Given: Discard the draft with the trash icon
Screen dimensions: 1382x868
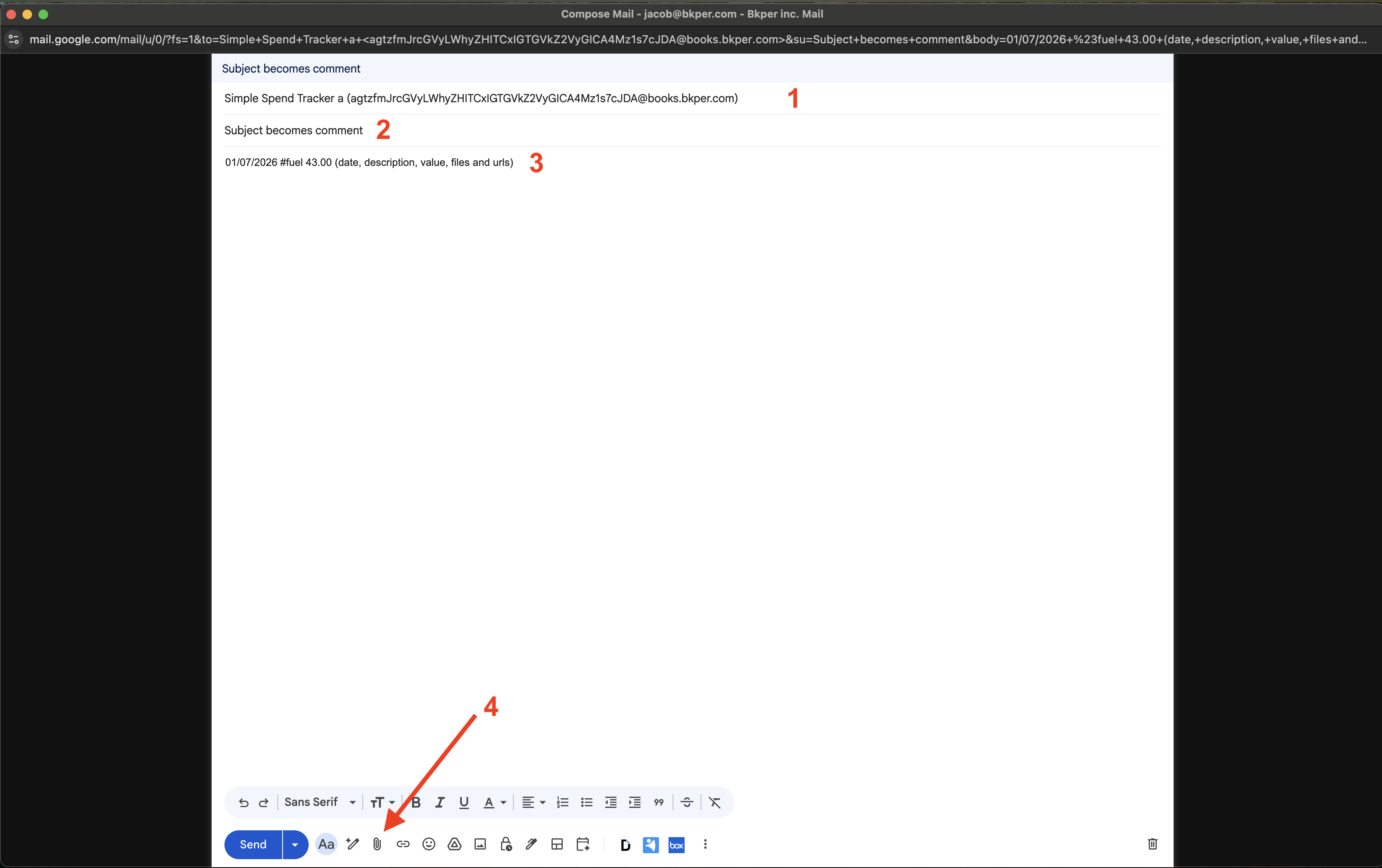Looking at the screenshot, I should point(1152,844).
